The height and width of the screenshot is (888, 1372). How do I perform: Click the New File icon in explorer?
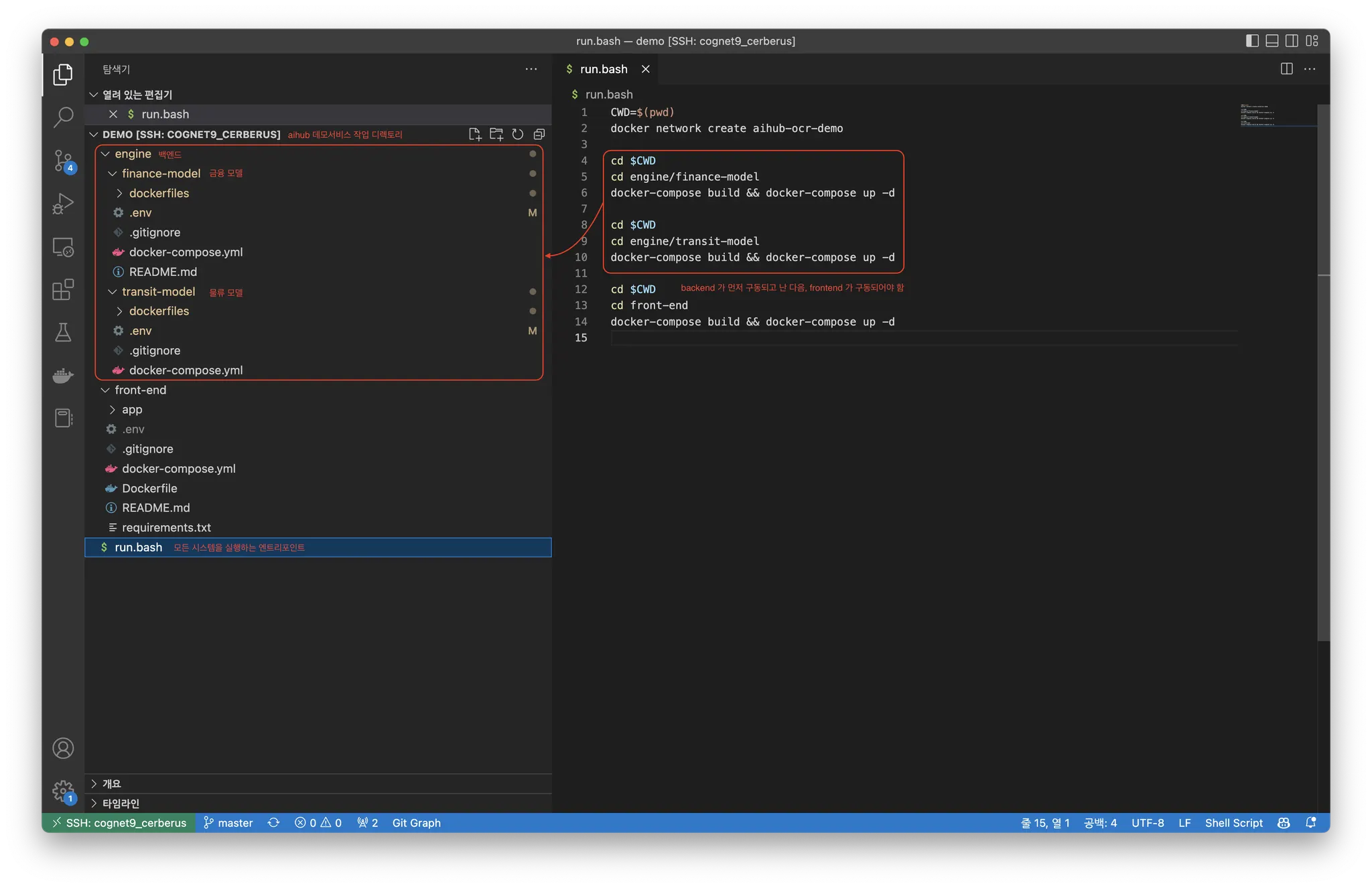click(475, 135)
